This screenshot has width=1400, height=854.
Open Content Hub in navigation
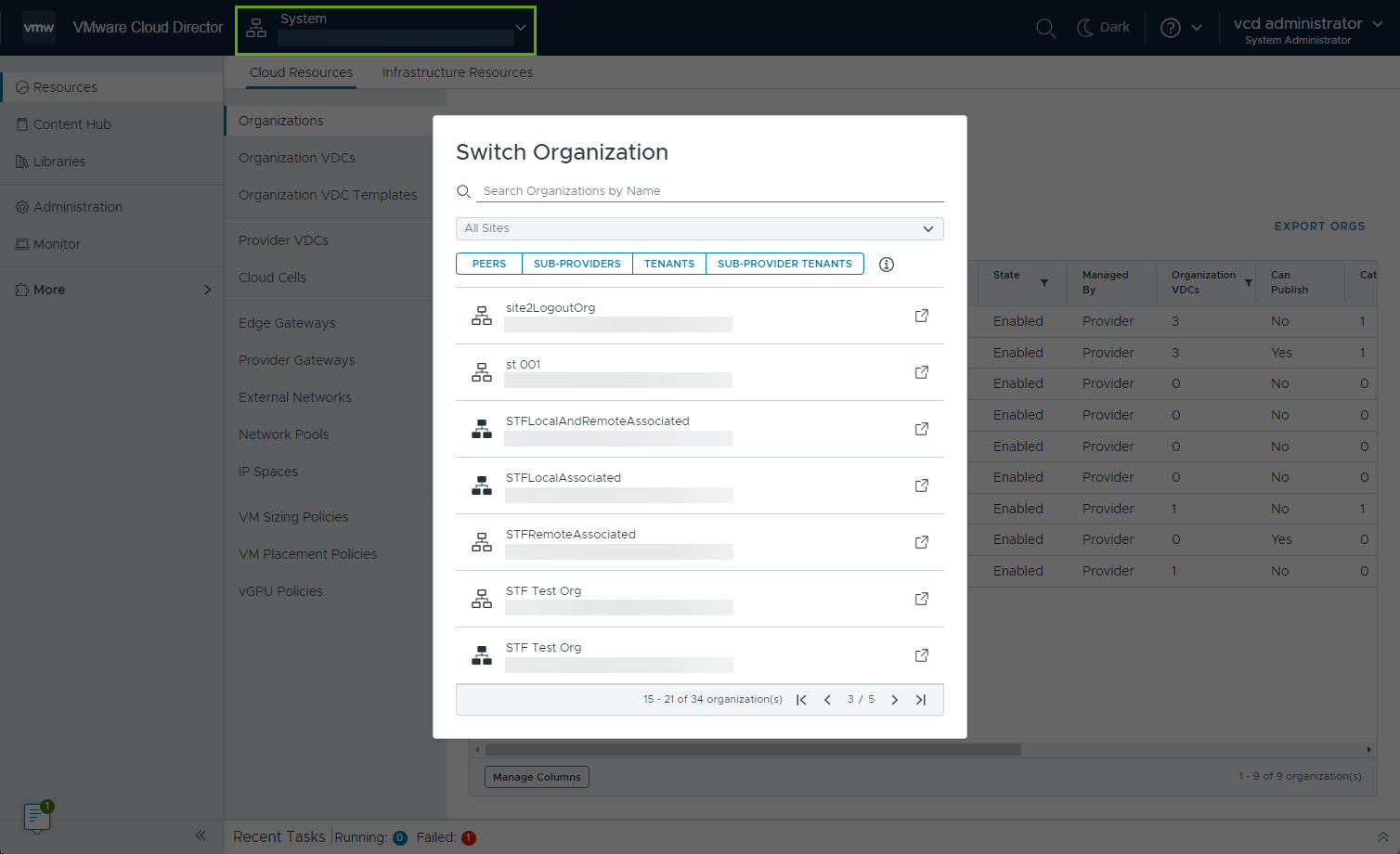point(112,124)
